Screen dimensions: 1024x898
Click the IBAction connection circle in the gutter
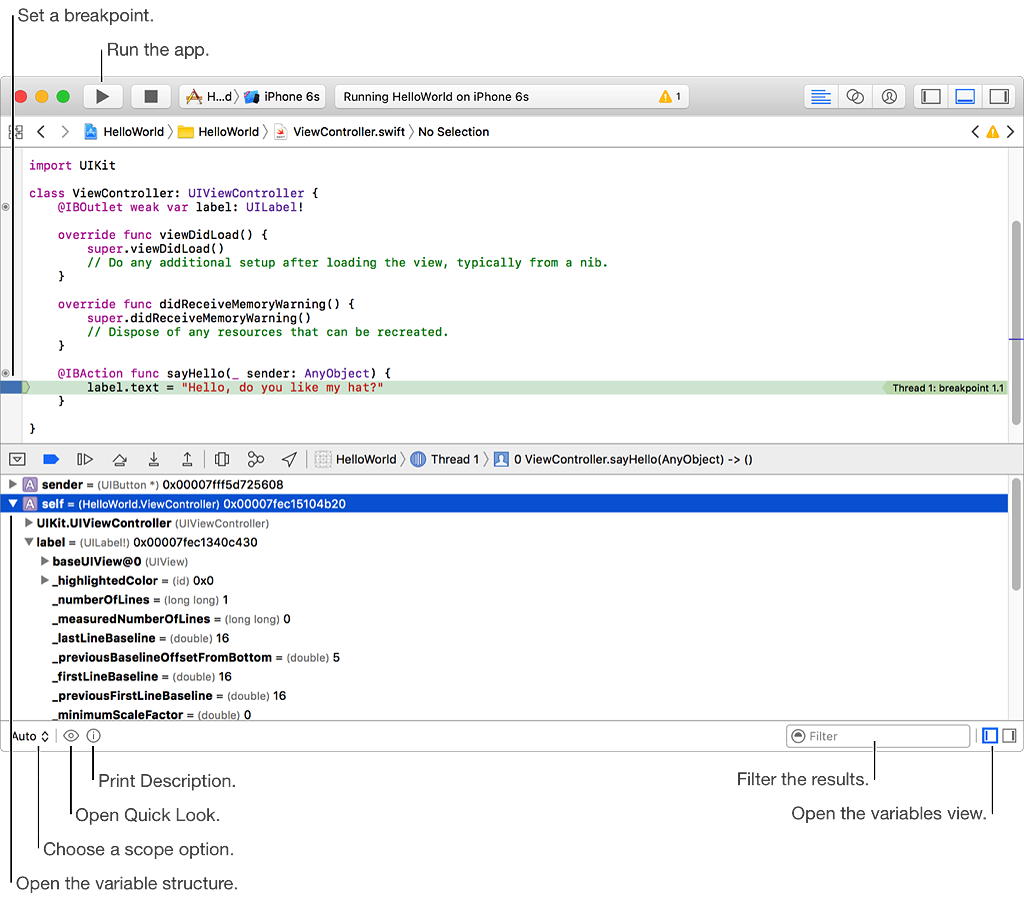(x=6, y=374)
